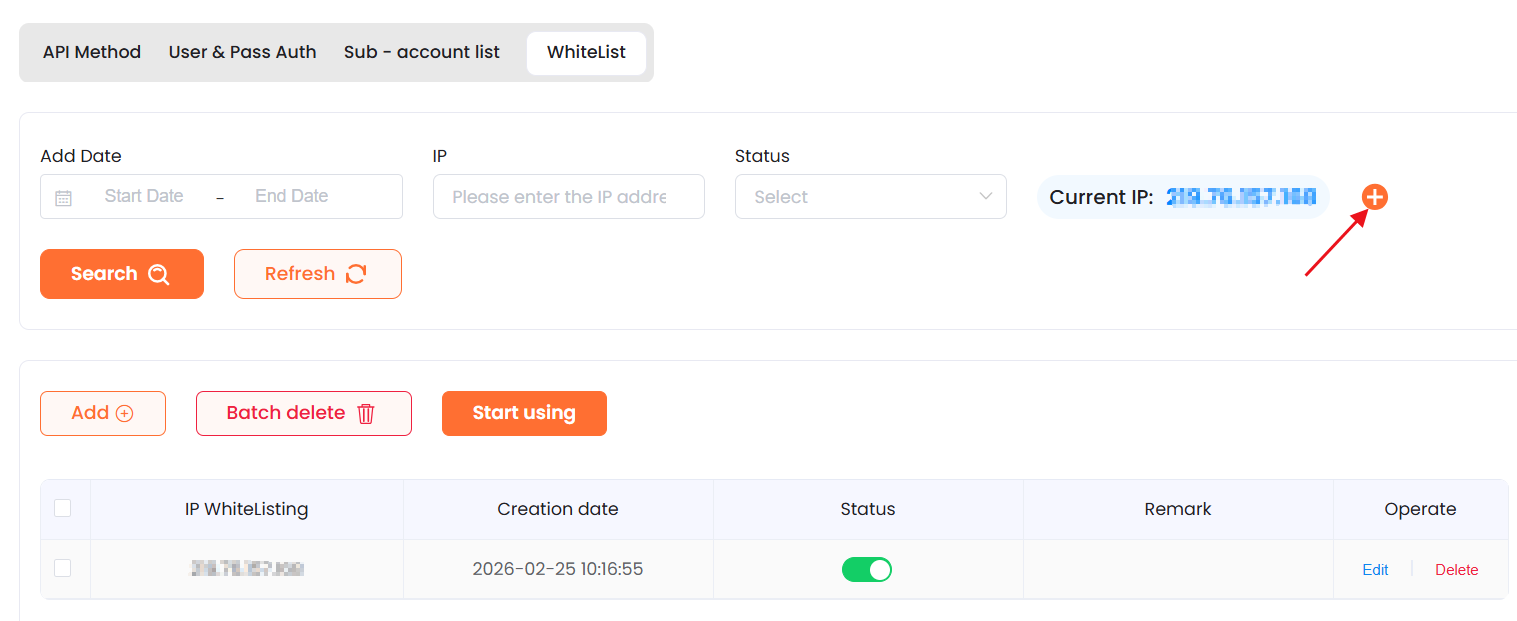Expand Status dropdown using chevron arrow

tap(986, 196)
